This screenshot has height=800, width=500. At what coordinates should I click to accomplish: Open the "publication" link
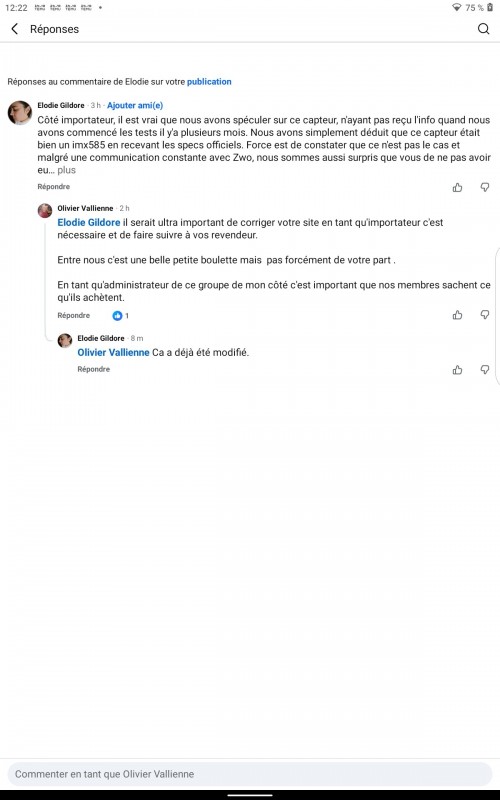pos(209,82)
